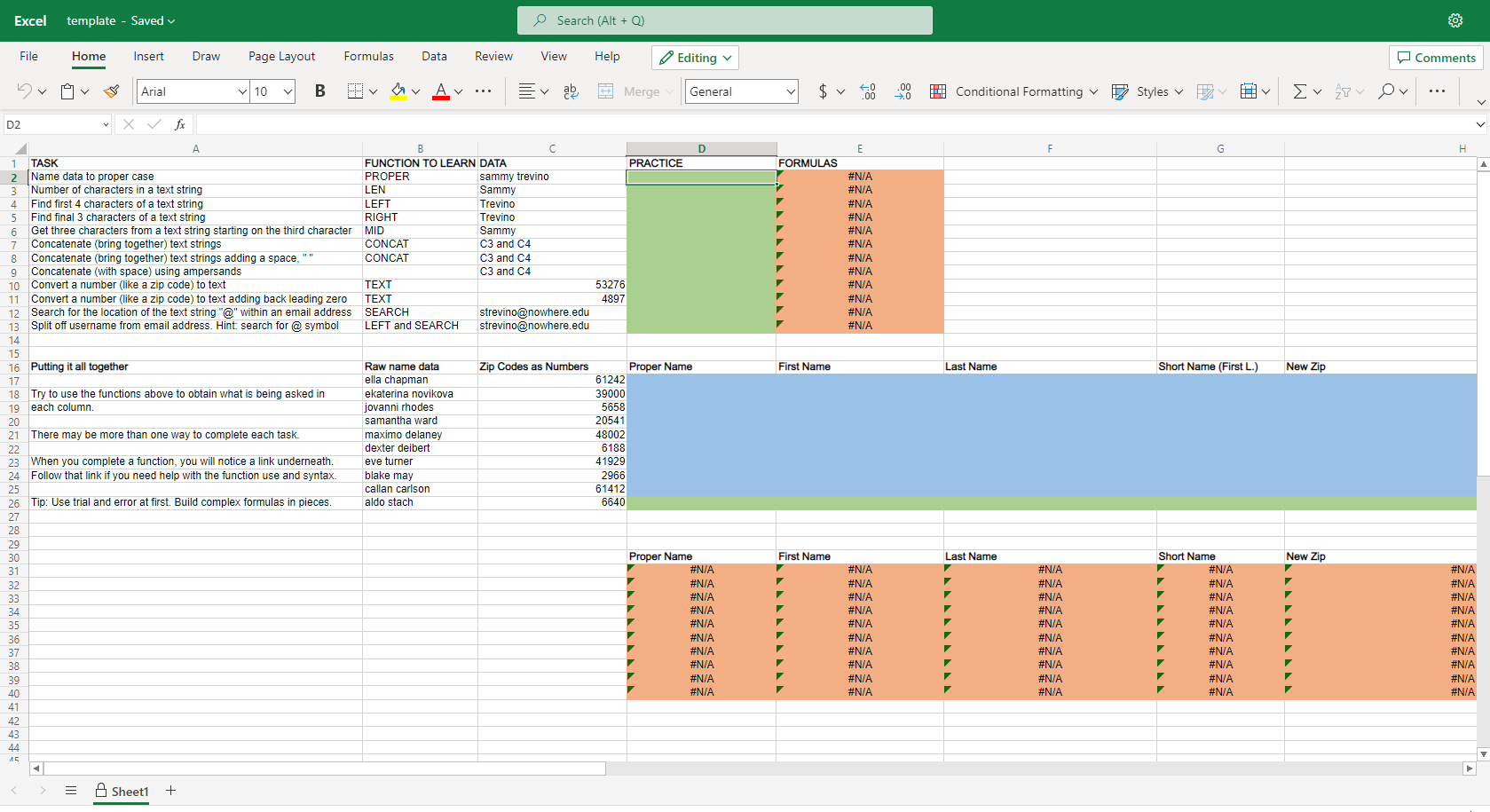Expand font color dropdown arrow
Screen dimensions: 1490x812
(458, 91)
